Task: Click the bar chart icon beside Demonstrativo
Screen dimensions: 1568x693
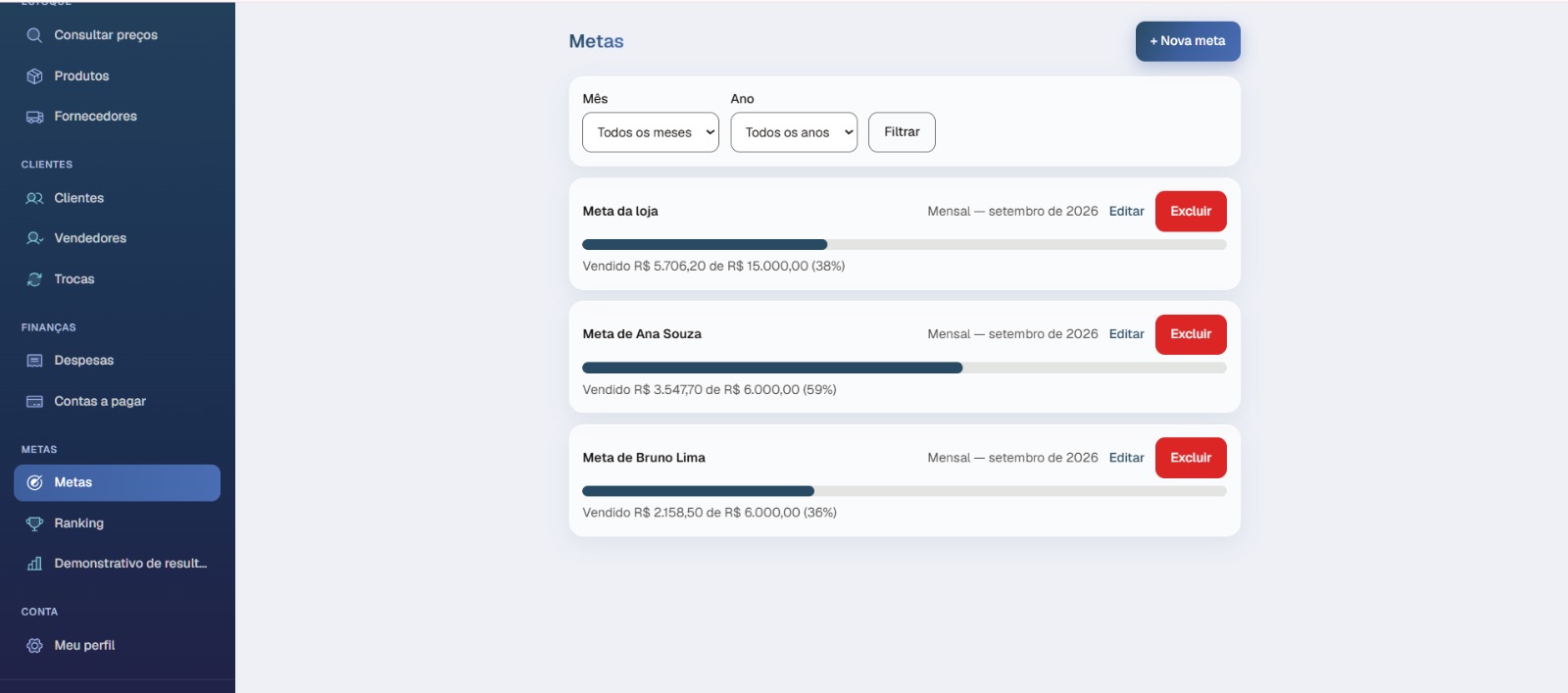Action: (34, 564)
